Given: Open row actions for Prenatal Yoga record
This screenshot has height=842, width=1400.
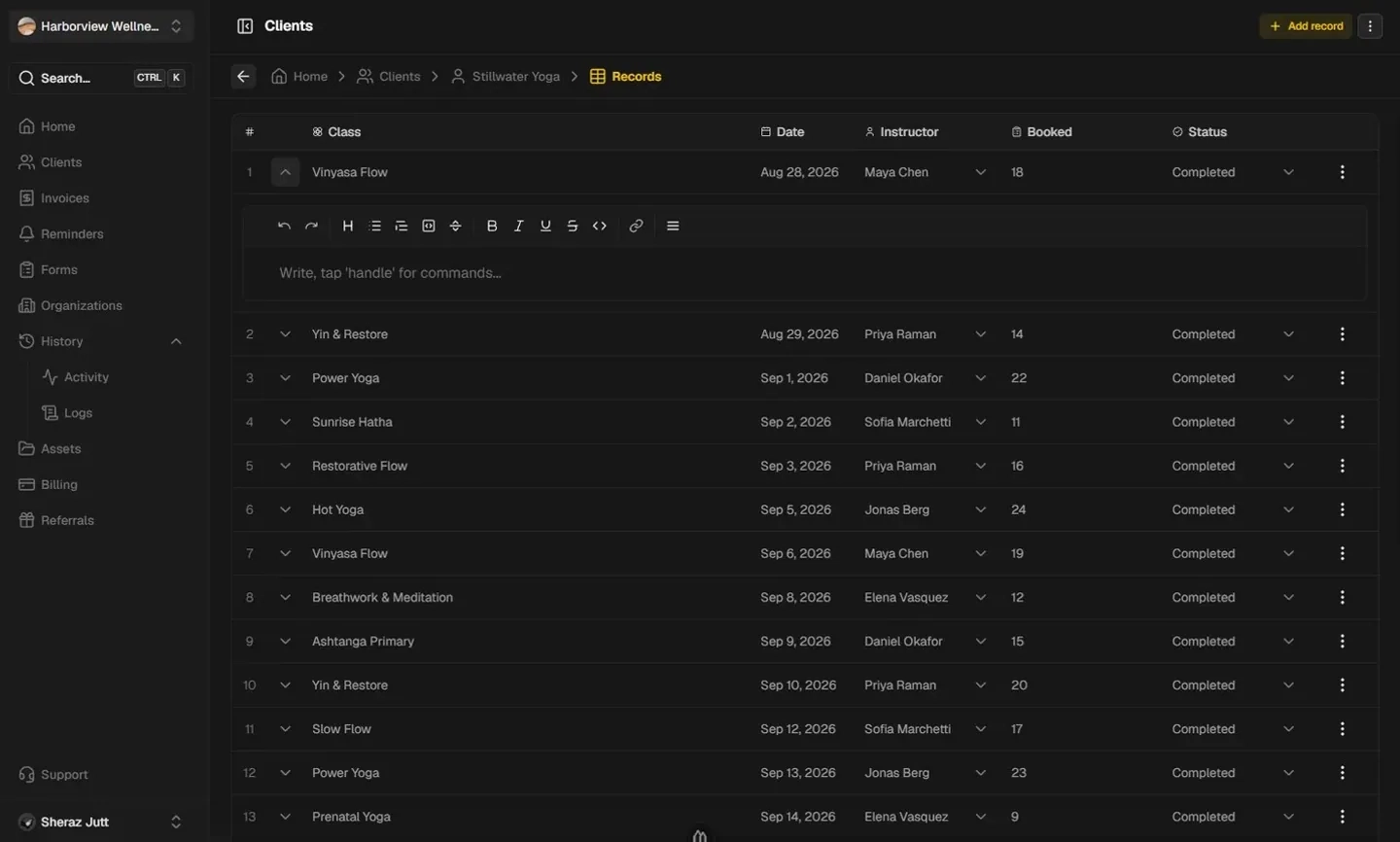Looking at the screenshot, I should (1343, 817).
